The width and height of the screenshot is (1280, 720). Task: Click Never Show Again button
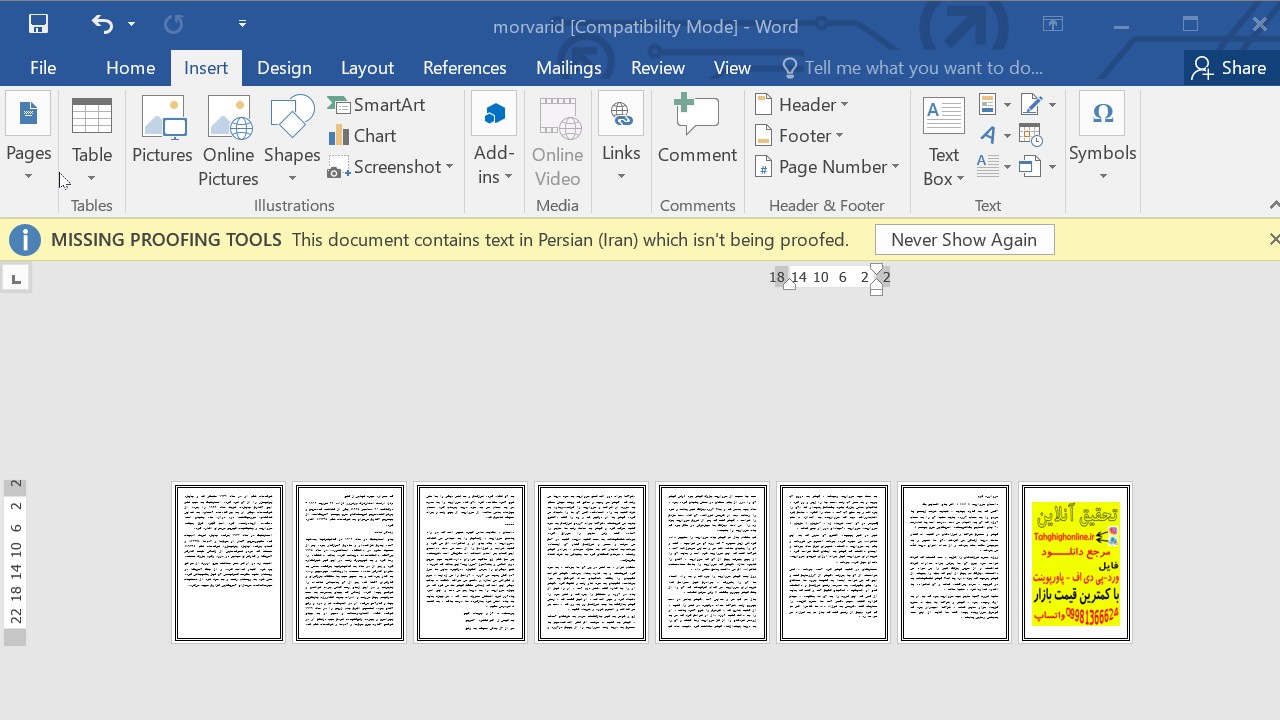tap(964, 240)
